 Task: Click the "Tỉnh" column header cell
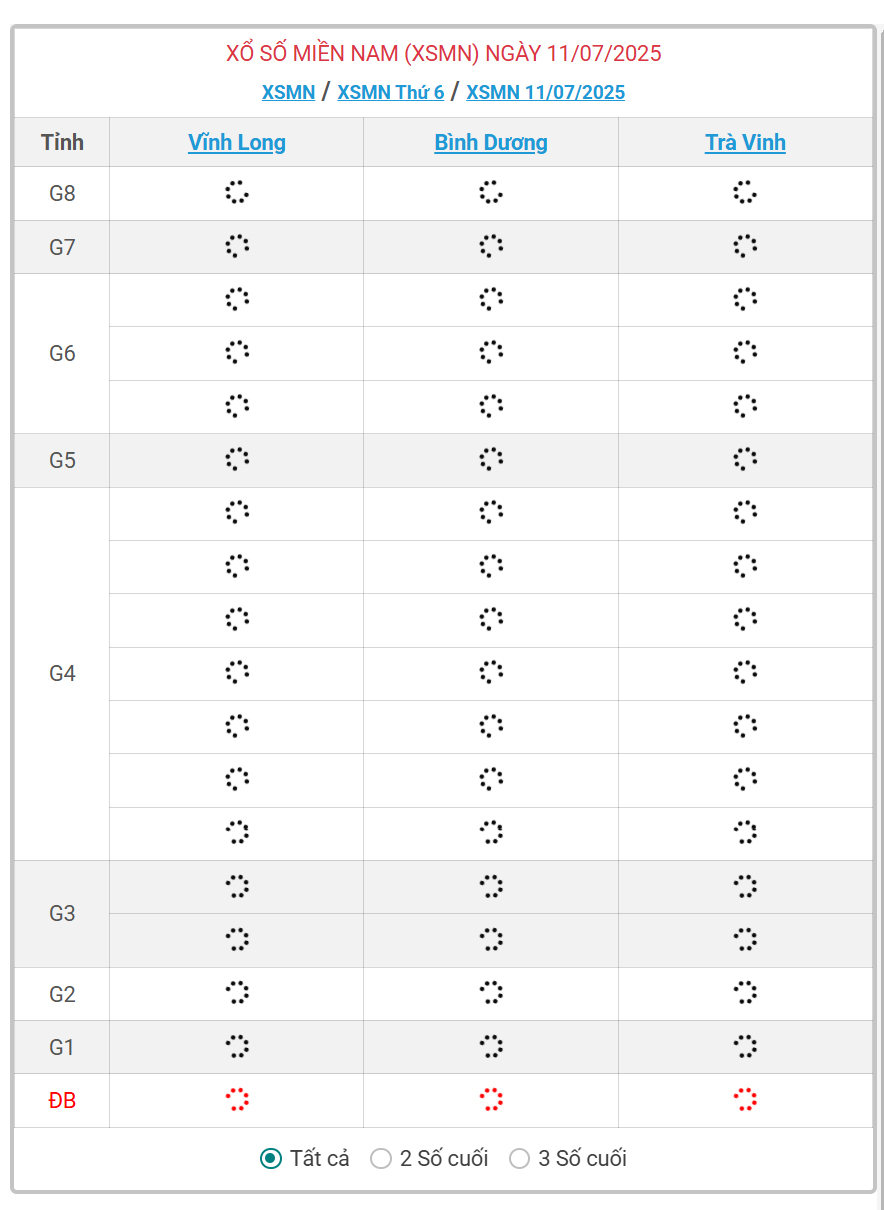point(62,142)
